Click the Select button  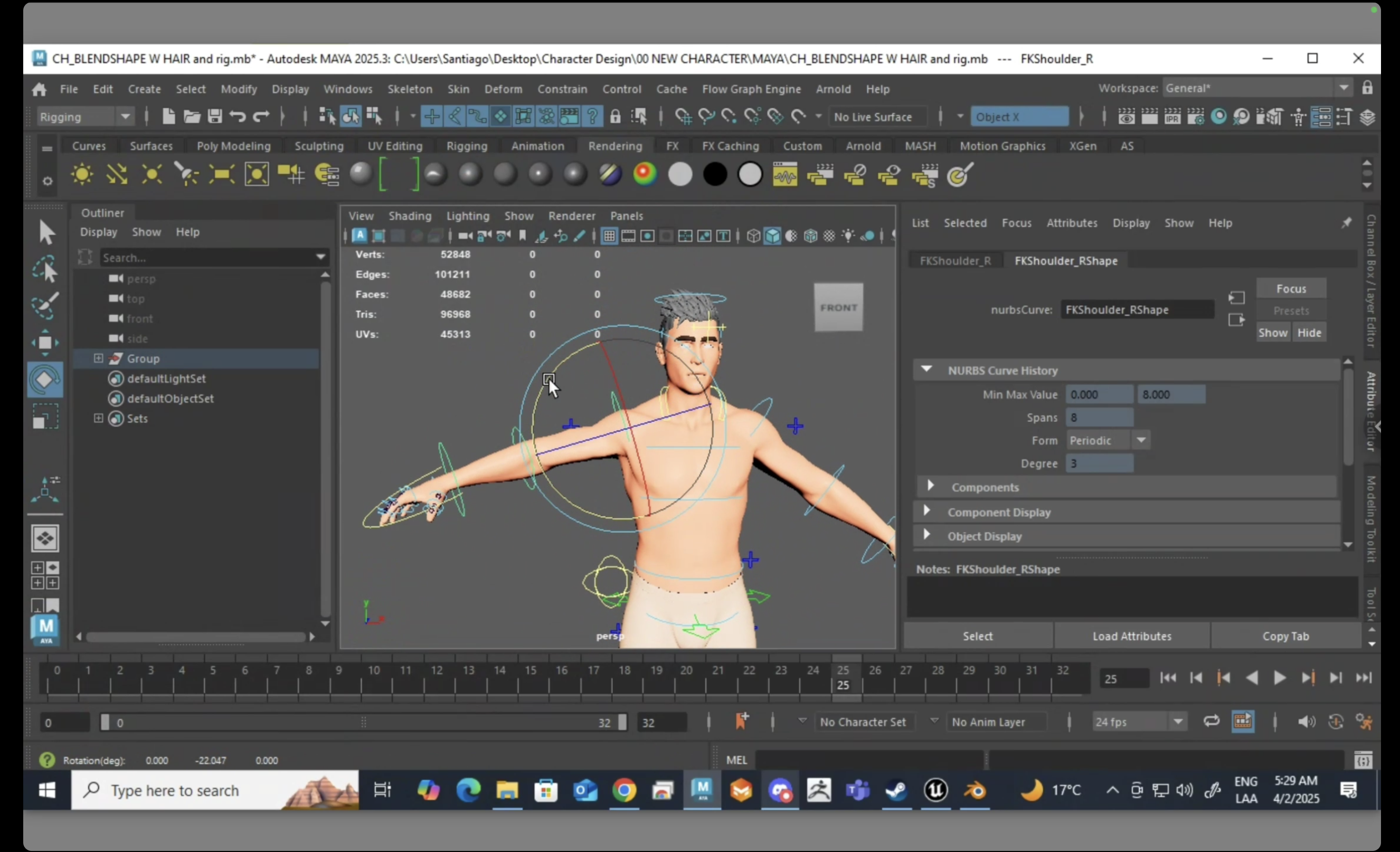(x=977, y=636)
